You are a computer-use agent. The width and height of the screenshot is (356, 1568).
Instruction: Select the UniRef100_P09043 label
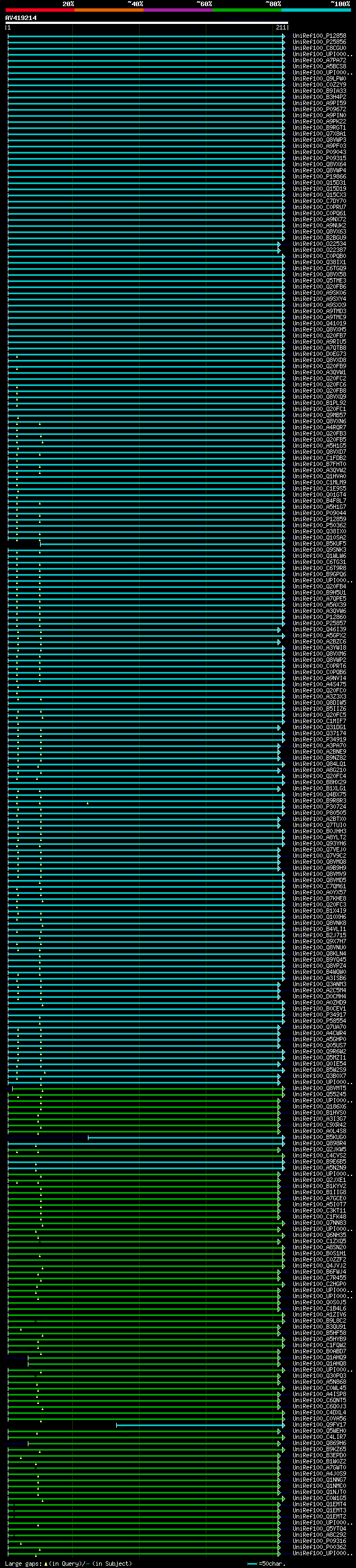(x=319, y=152)
